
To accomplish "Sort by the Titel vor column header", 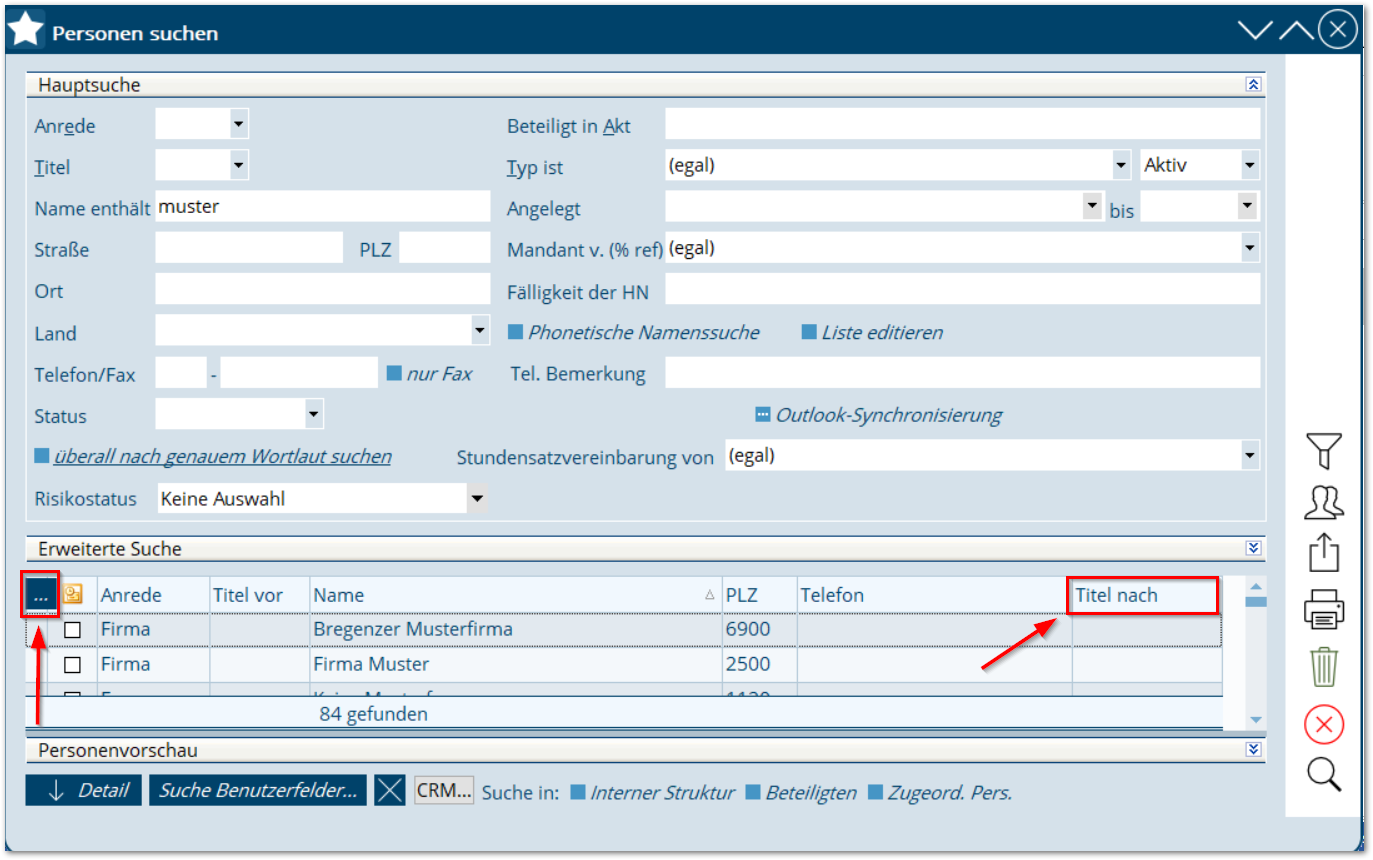I will click(x=259, y=595).
